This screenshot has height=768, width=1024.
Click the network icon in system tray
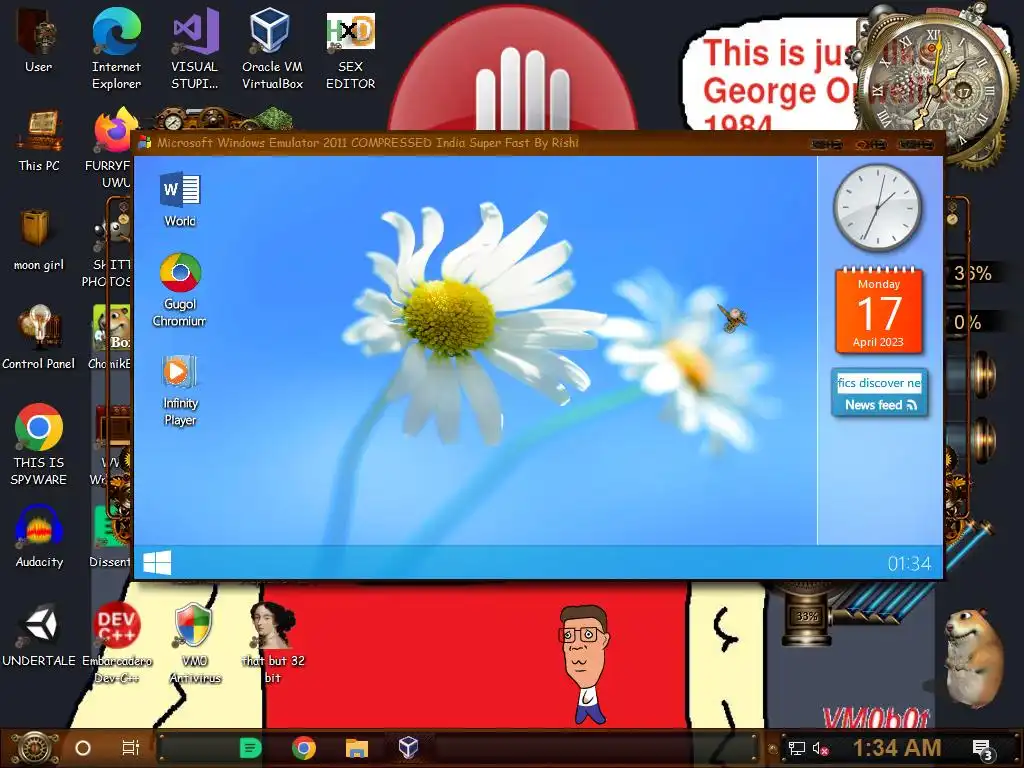796,748
